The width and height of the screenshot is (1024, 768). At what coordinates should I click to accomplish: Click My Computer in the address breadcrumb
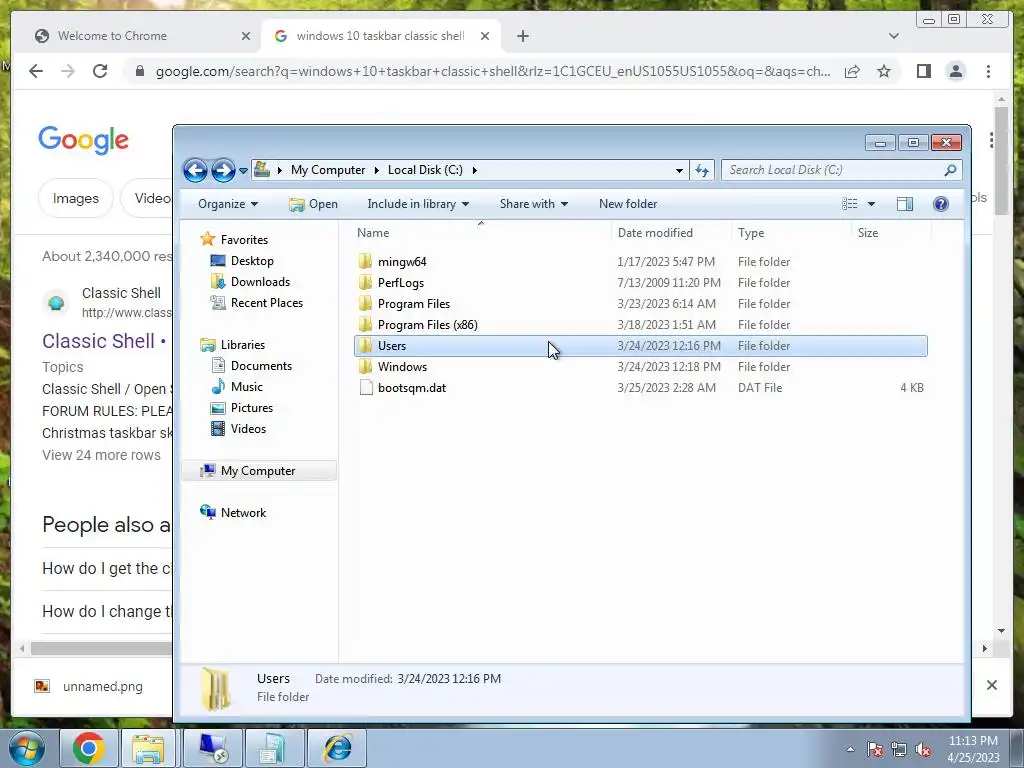coord(328,170)
